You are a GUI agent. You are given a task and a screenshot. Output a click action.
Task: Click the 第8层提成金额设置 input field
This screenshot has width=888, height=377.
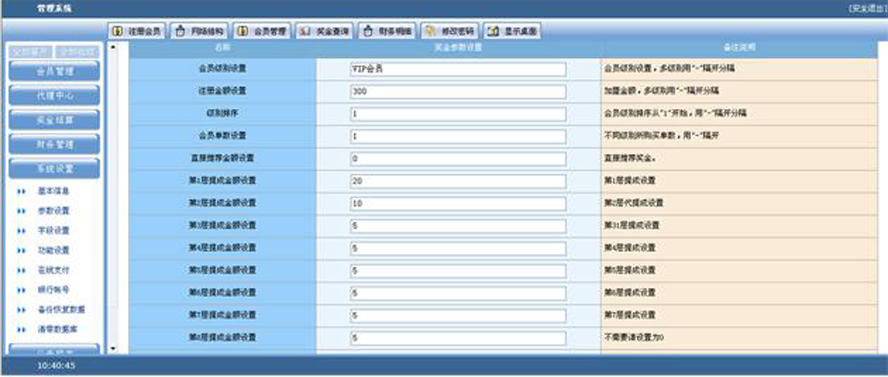tap(458, 338)
